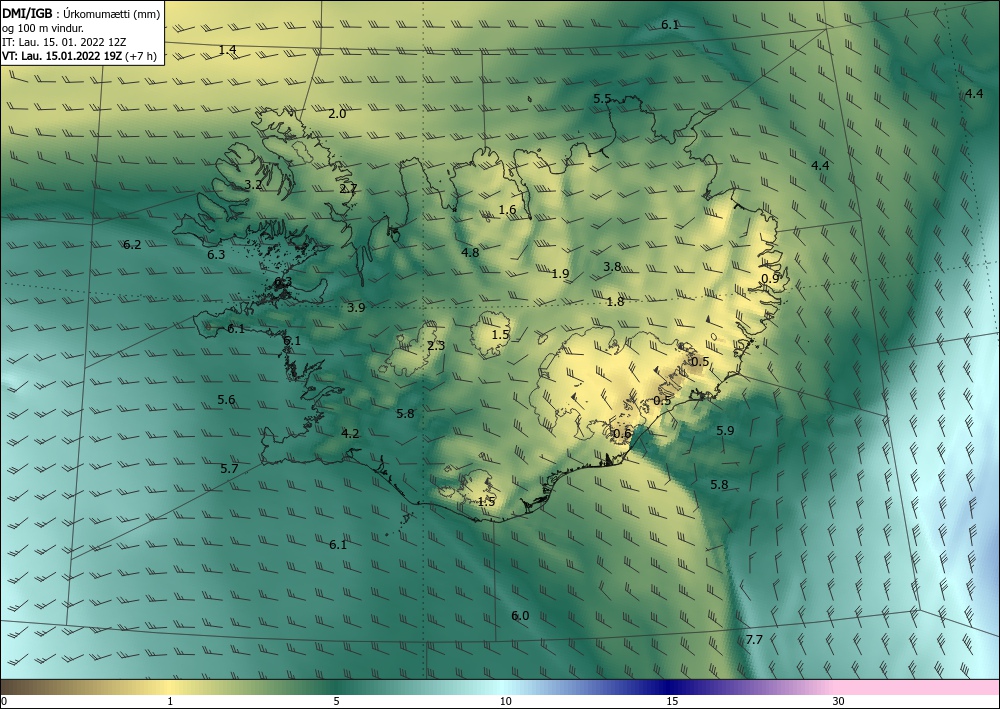
Task: Click the '30' tick label on the colour scale
Action: (x=839, y=701)
